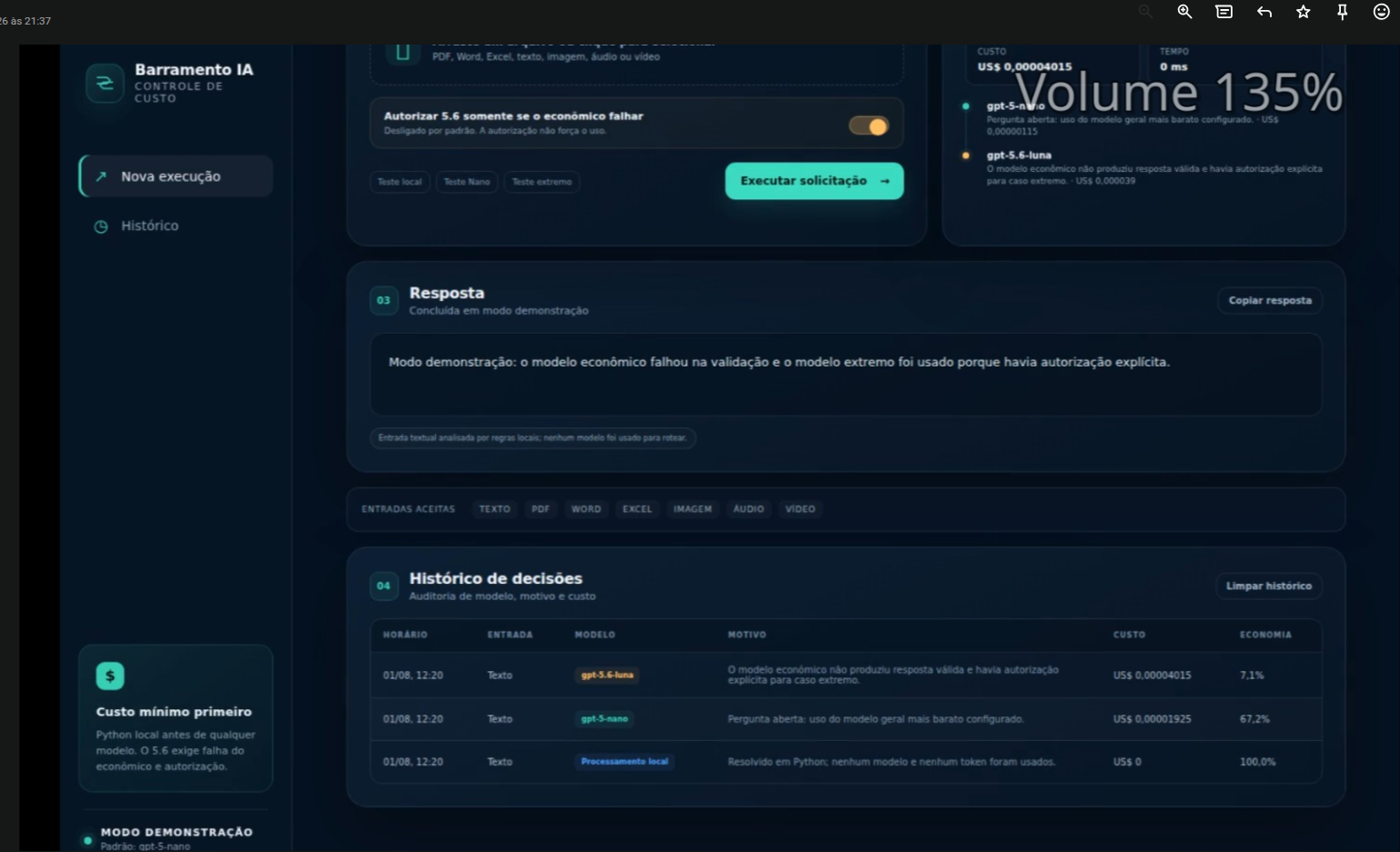
Task: Click the TEXTO accepted input tag
Action: (x=495, y=509)
